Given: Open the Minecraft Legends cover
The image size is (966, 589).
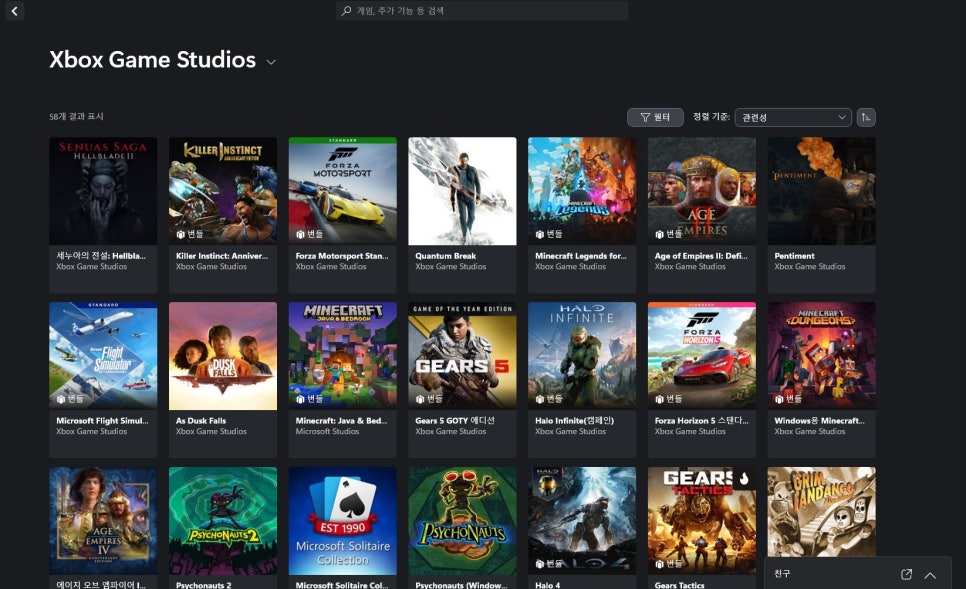Looking at the screenshot, I should [x=582, y=191].
